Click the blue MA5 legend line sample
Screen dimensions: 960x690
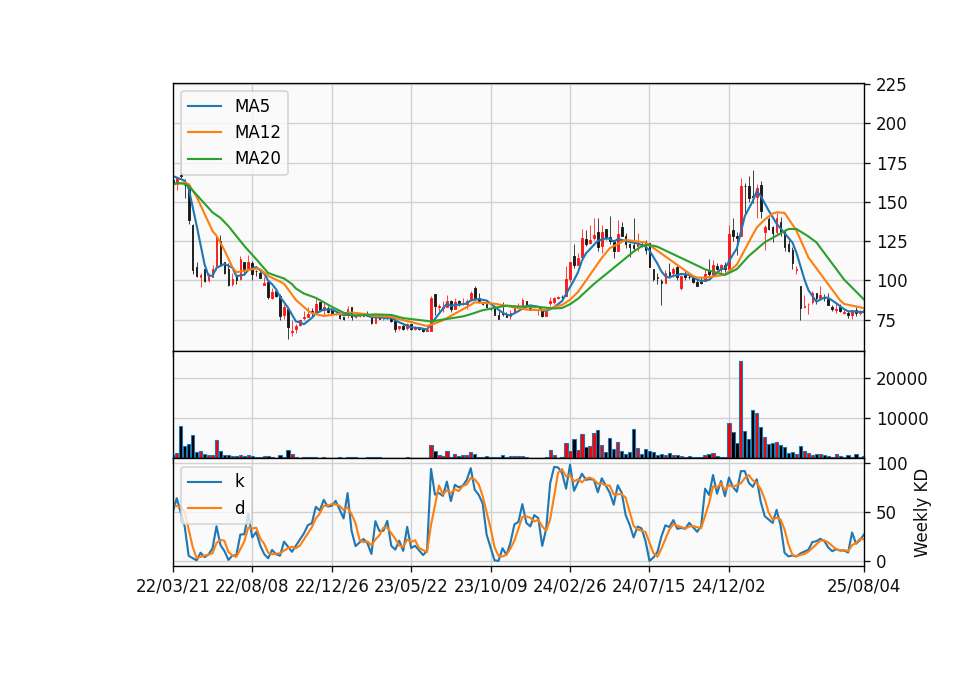click(204, 106)
